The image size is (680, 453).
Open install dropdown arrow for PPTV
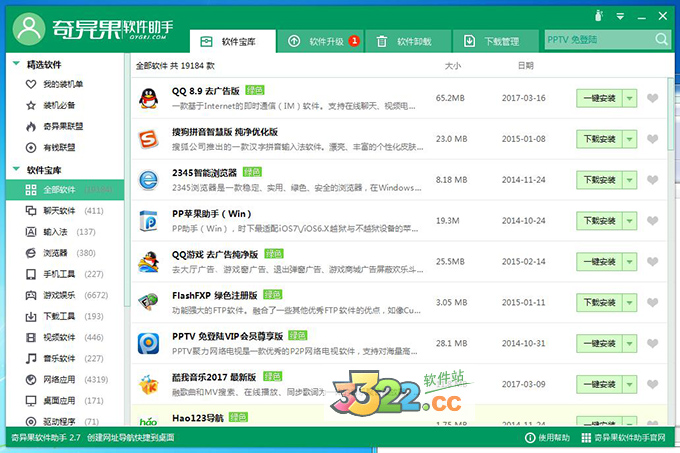(x=630, y=343)
